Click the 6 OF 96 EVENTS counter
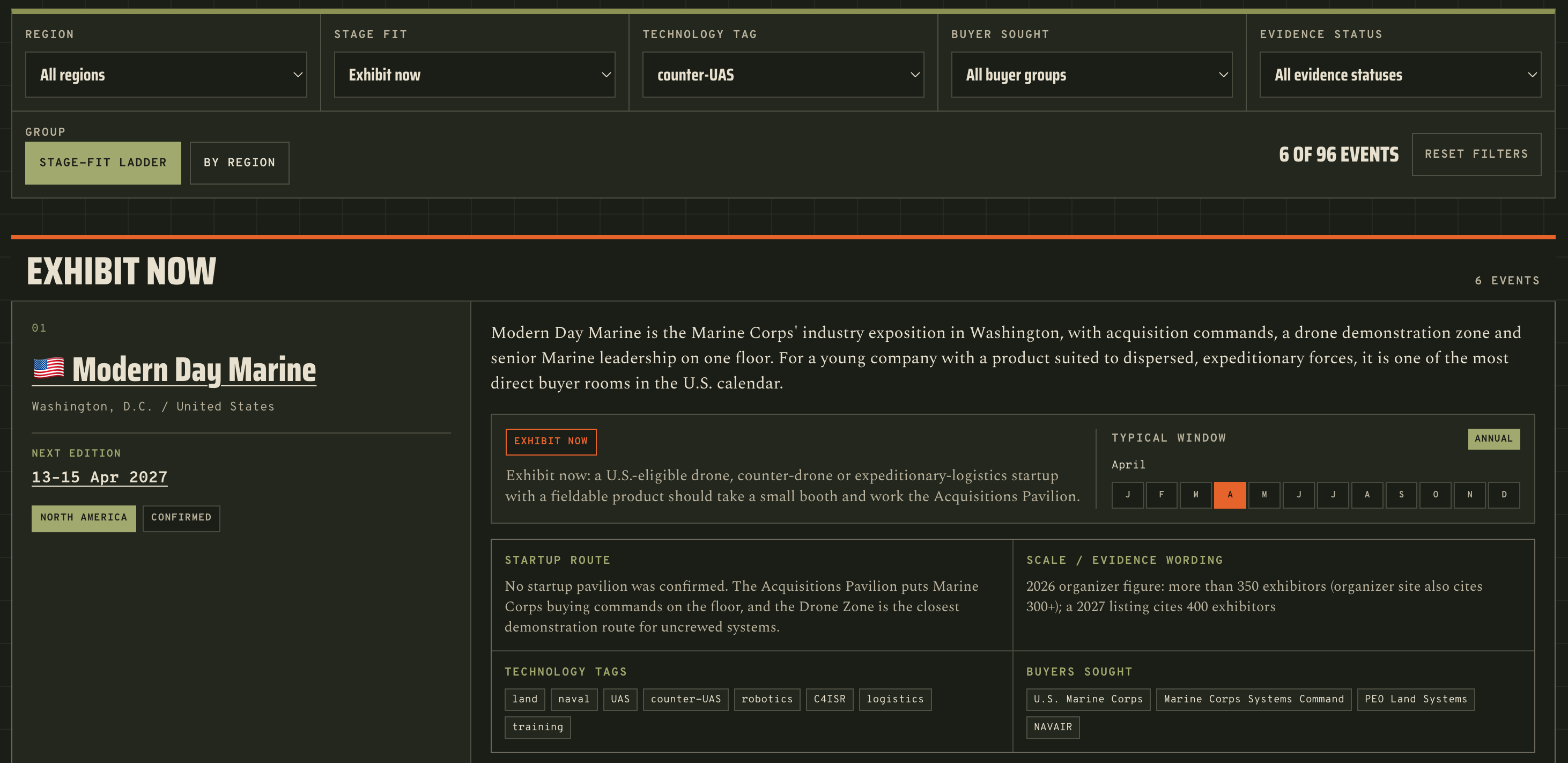 (x=1338, y=155)
